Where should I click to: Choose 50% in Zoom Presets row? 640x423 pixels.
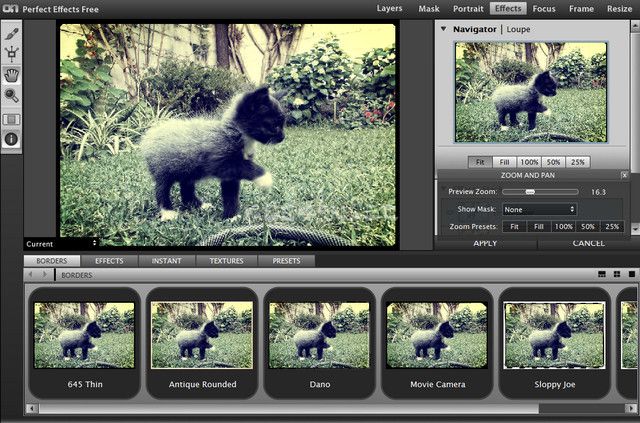click(x=588, y=227)
